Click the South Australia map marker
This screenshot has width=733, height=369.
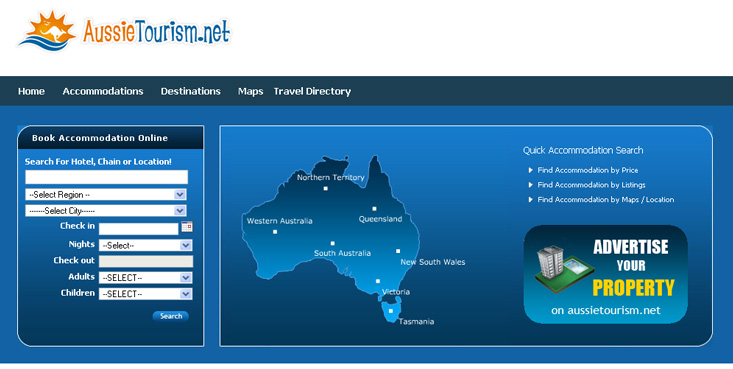(332, 243)
